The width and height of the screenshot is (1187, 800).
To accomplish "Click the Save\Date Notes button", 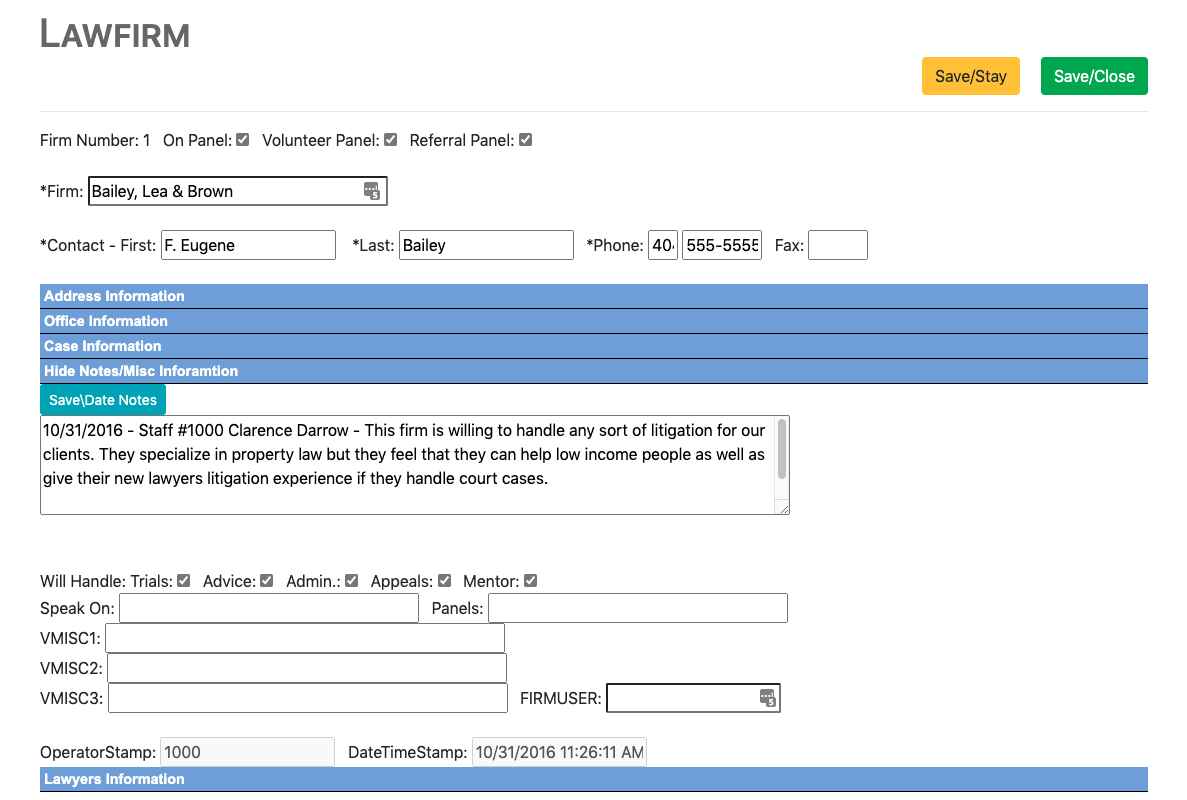I will pos(103,400).
